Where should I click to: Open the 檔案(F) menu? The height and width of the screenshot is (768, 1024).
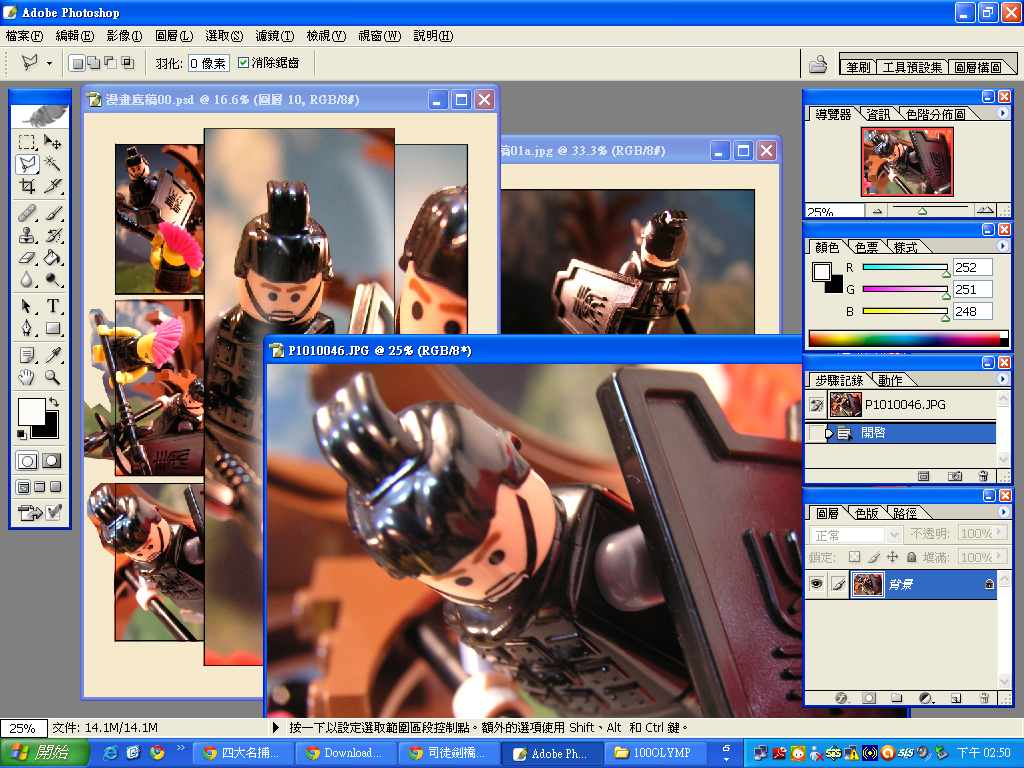[x=24, y=36]
